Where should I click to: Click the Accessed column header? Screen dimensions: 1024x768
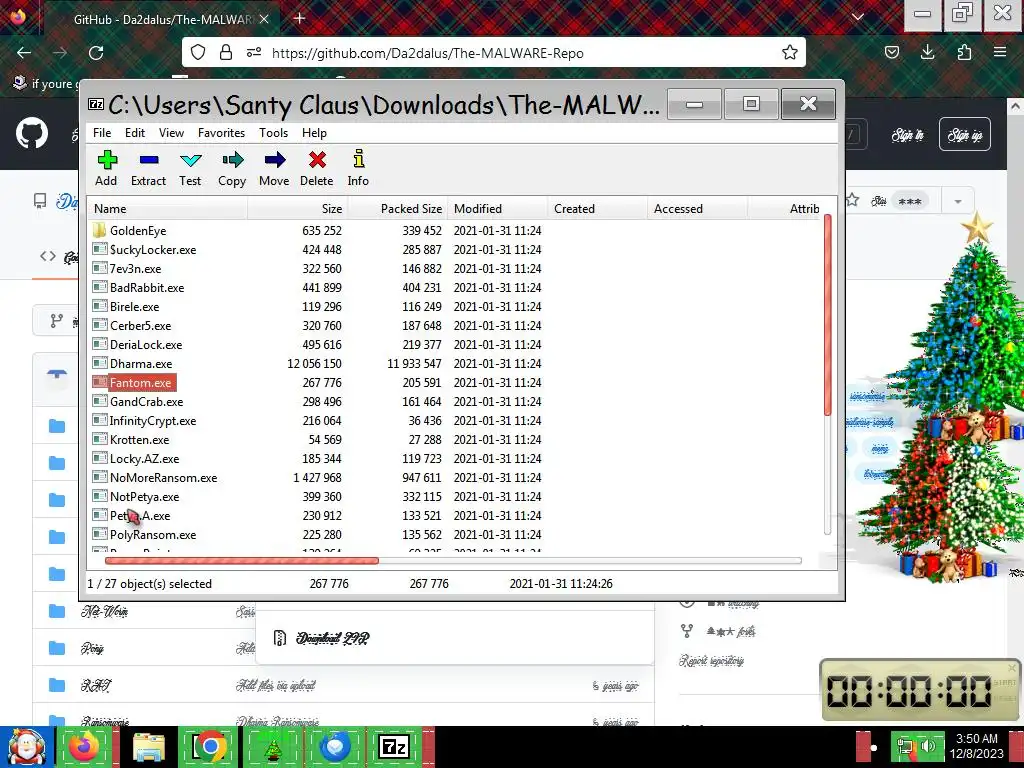(x=697, y=209)
